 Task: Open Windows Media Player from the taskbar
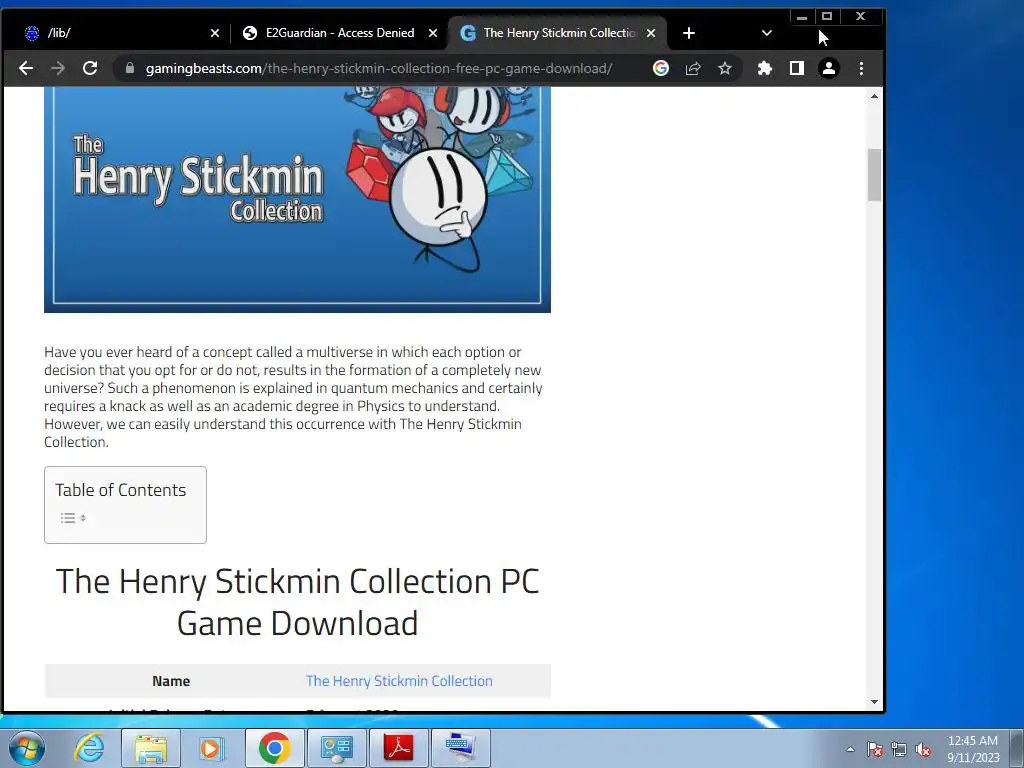tap(212, 748)
